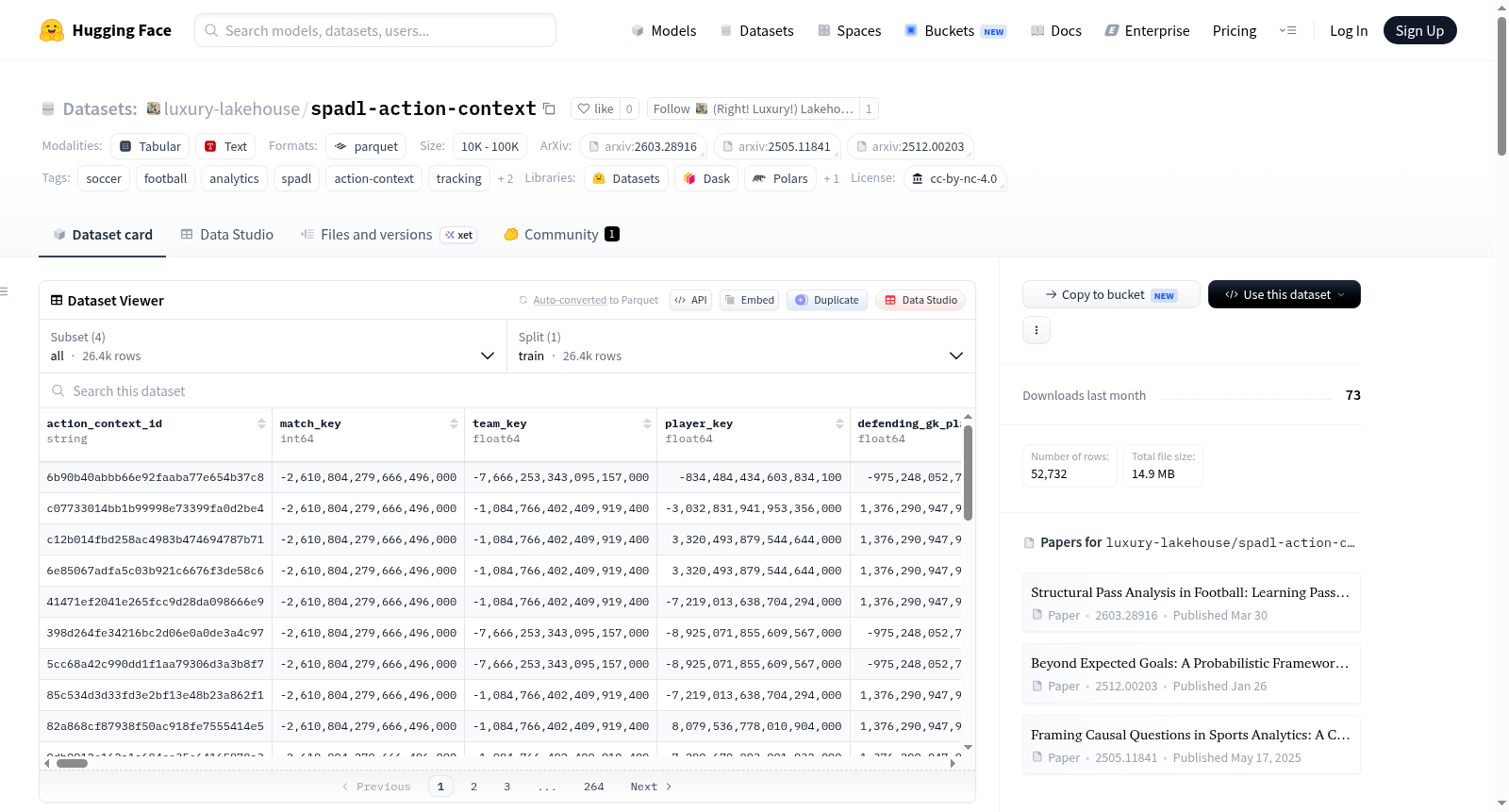Open the Polars library tag
1509x812 pixels.
(x=781, y=178)
